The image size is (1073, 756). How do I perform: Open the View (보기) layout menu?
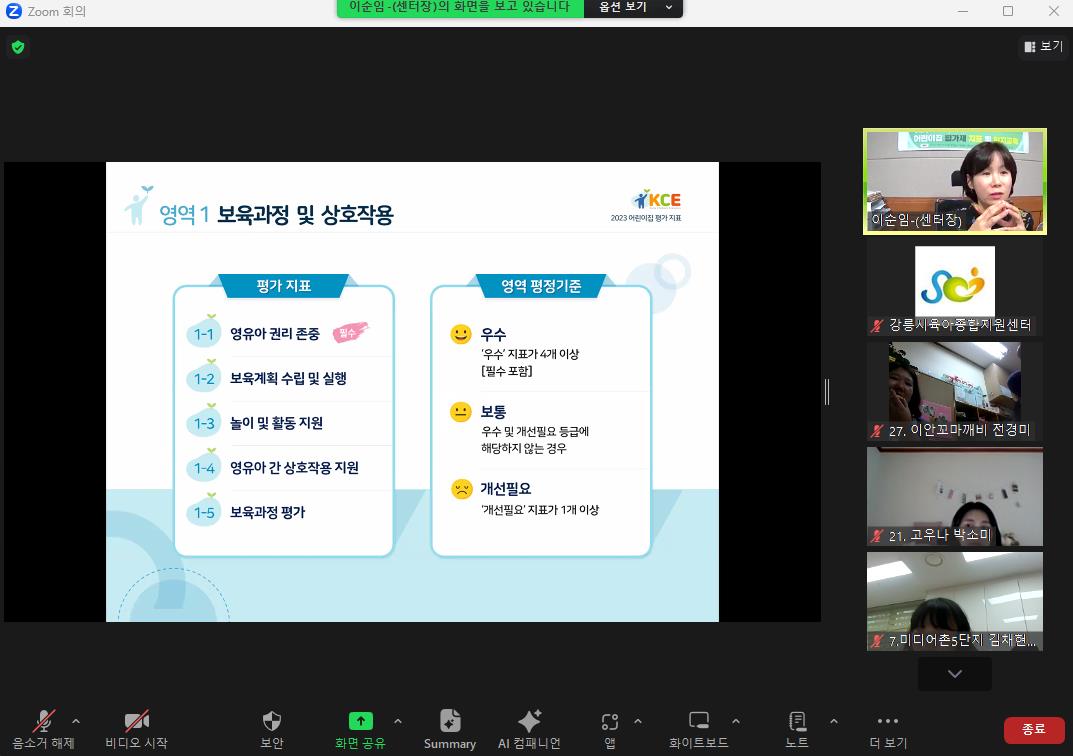pos(1043,47)
